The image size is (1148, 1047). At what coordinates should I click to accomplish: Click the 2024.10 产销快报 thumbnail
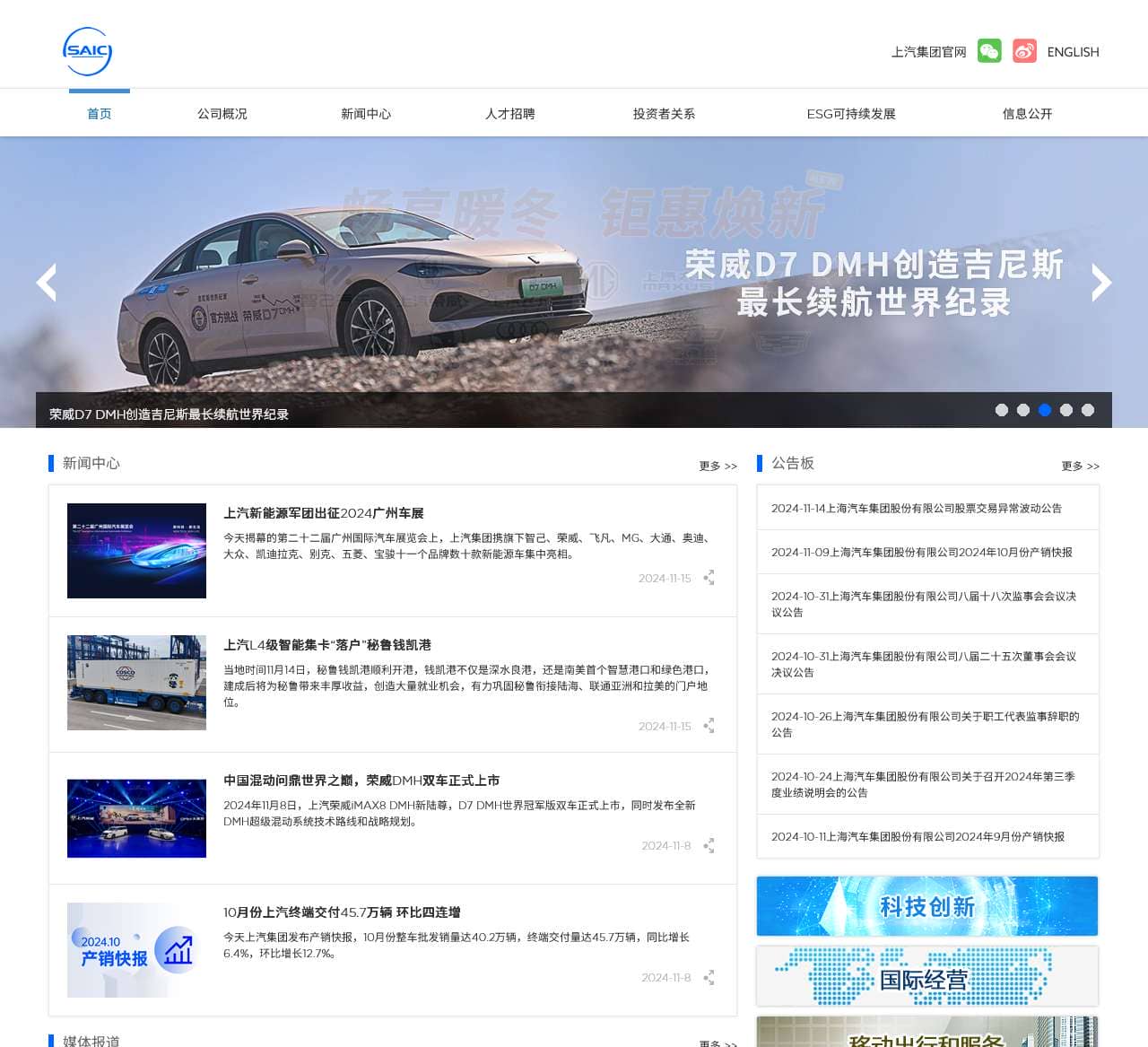[x=136, y=950]
